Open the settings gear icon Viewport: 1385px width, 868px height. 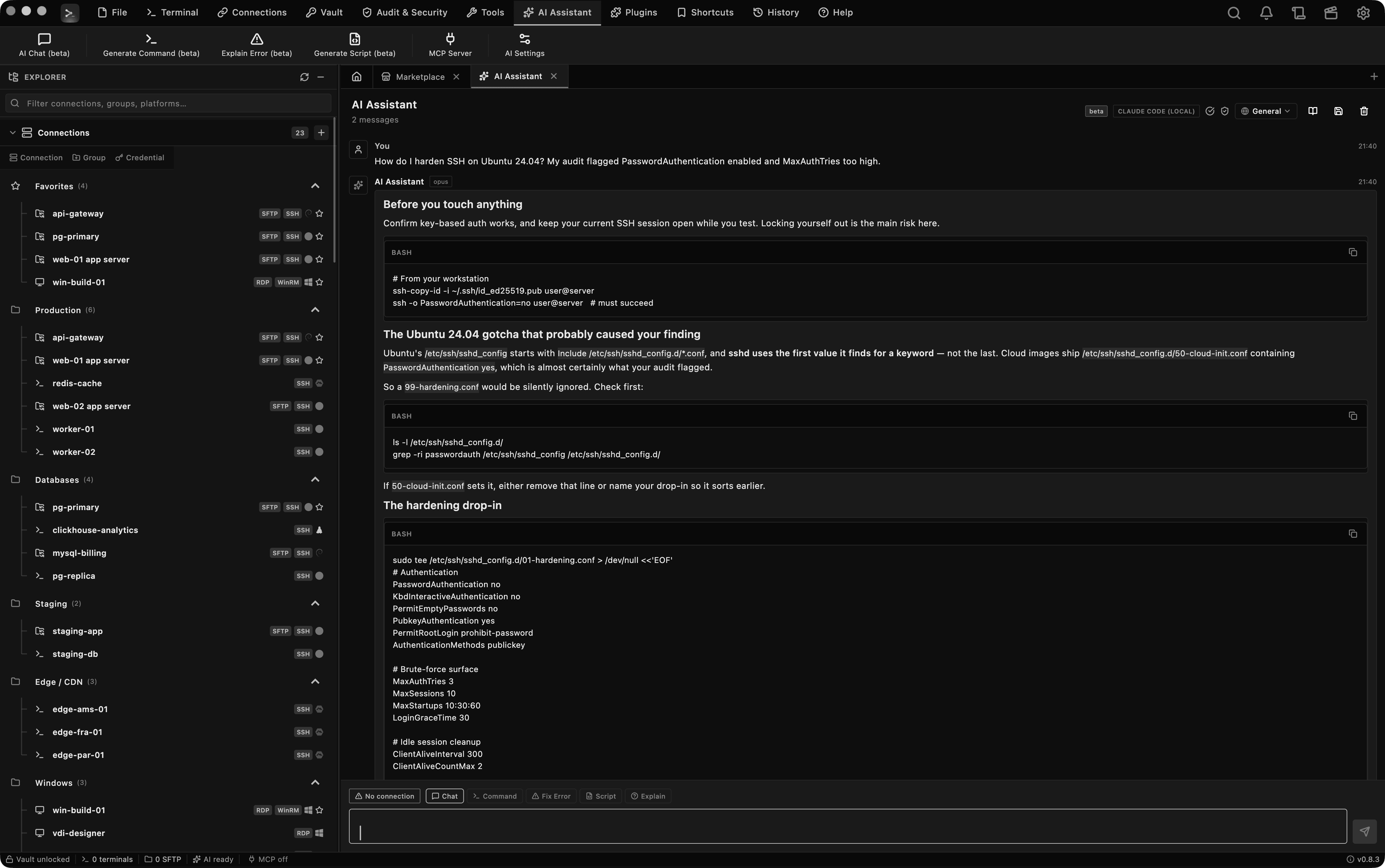click(1363, 13)
